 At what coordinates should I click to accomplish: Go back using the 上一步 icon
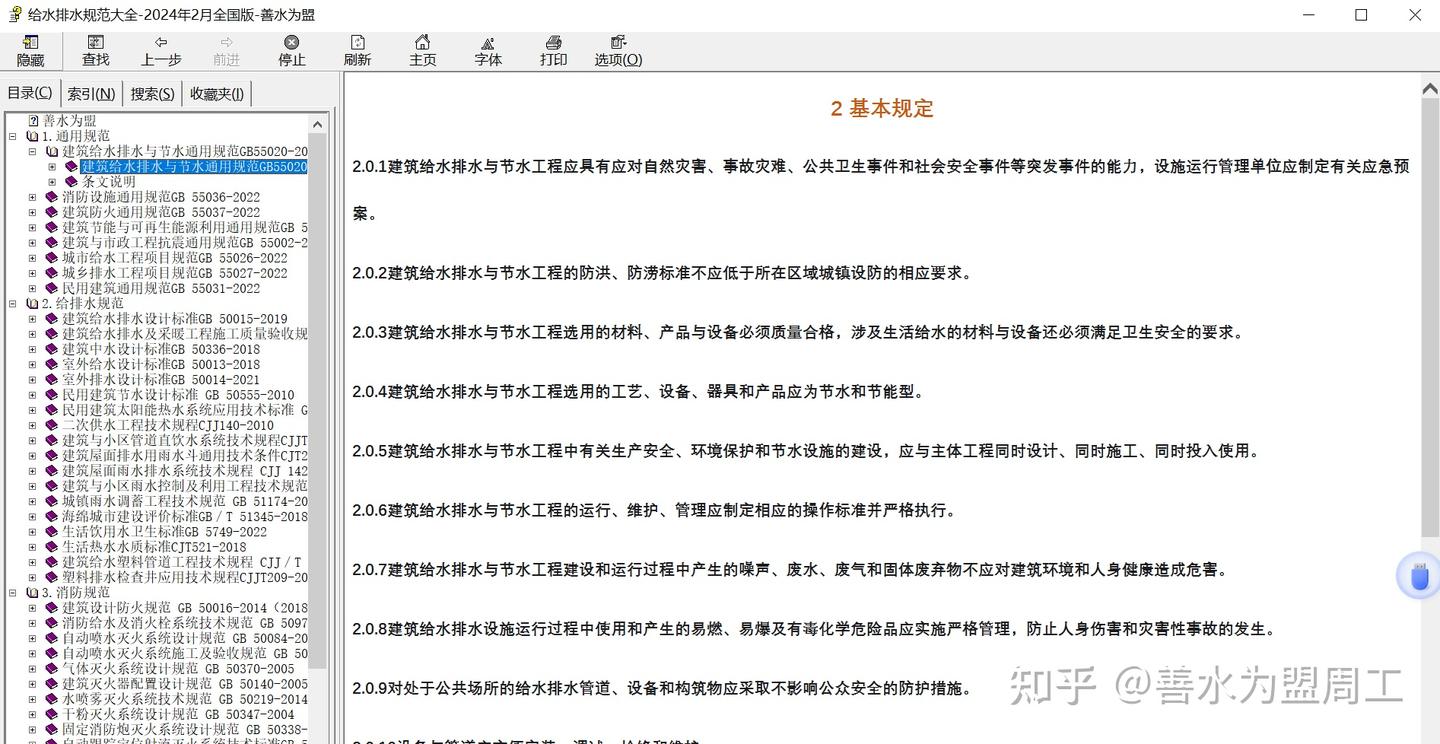[x=160, y=50]
